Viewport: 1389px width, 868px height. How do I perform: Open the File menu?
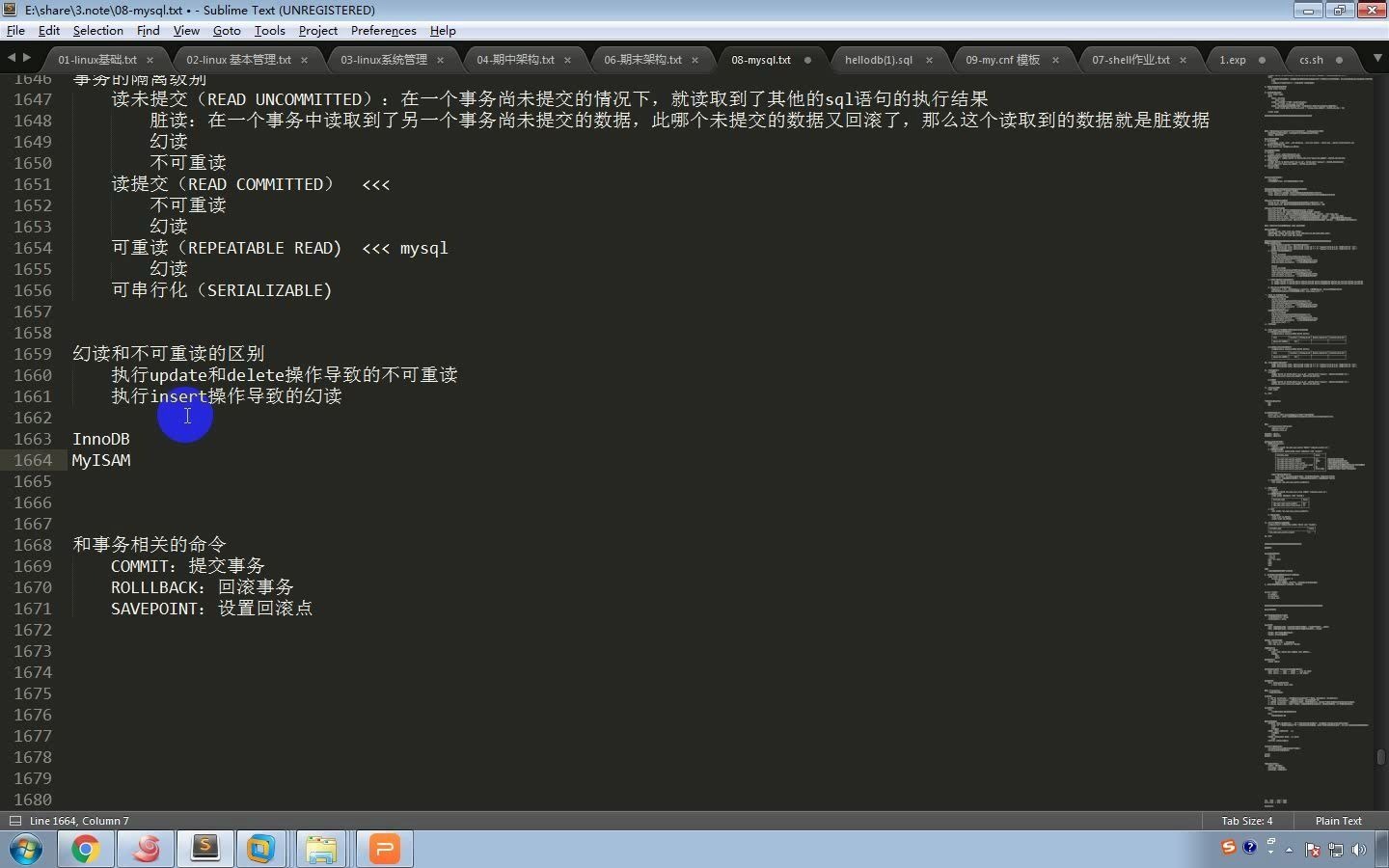pos(15,31)
